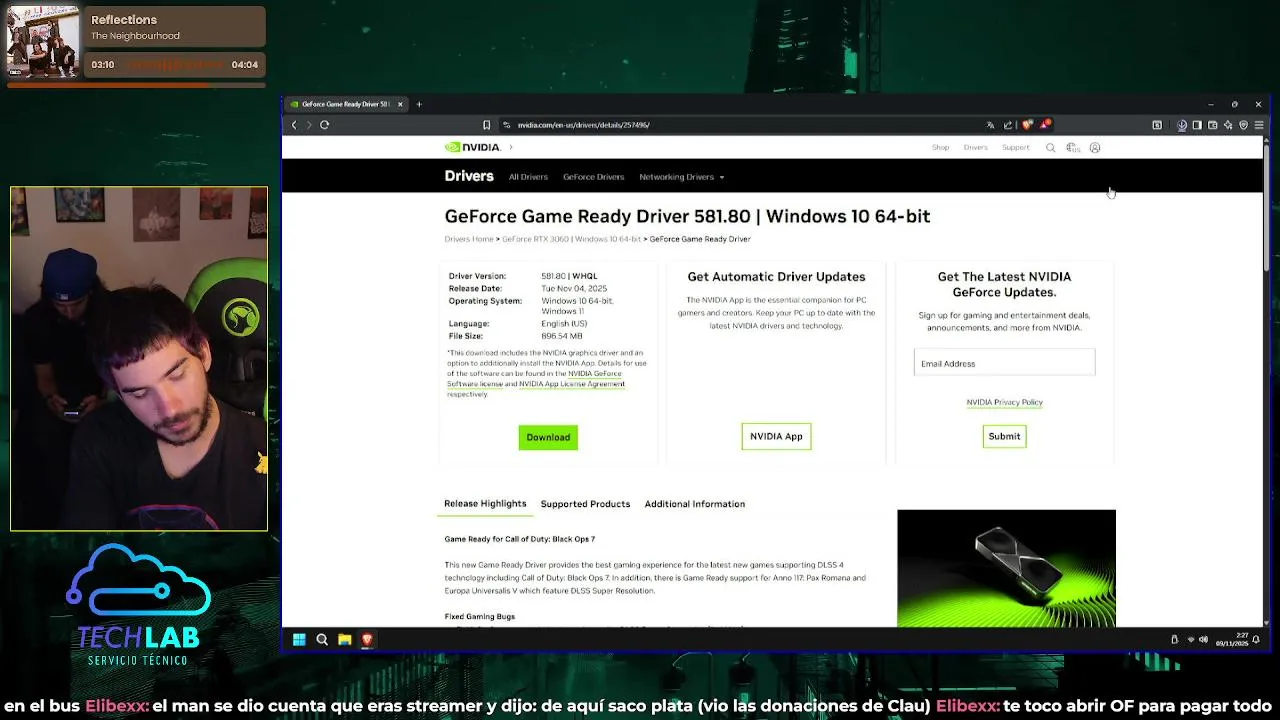Open the VPN shield icon

(x=1243, y=125)
